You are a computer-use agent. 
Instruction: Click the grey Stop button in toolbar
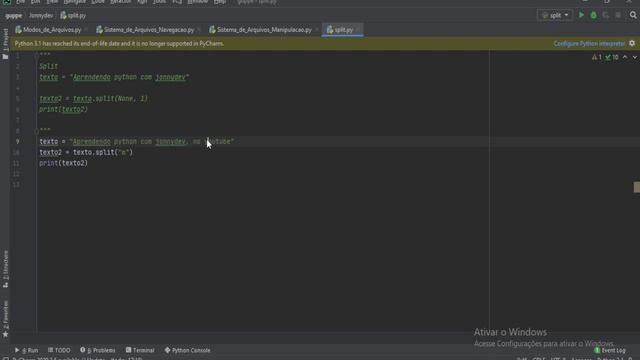(618, 15)
